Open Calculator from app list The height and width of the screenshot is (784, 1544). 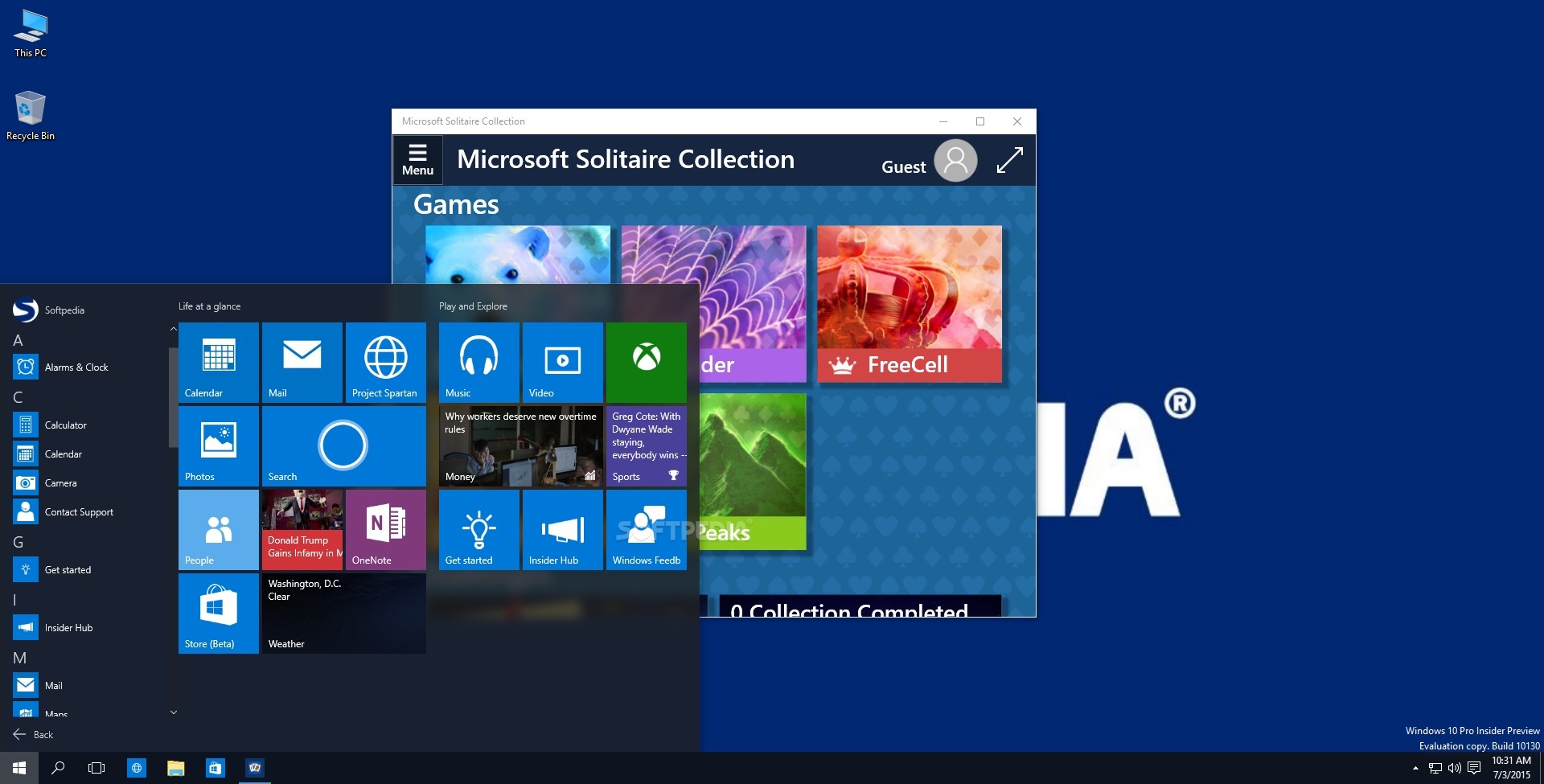88,425
